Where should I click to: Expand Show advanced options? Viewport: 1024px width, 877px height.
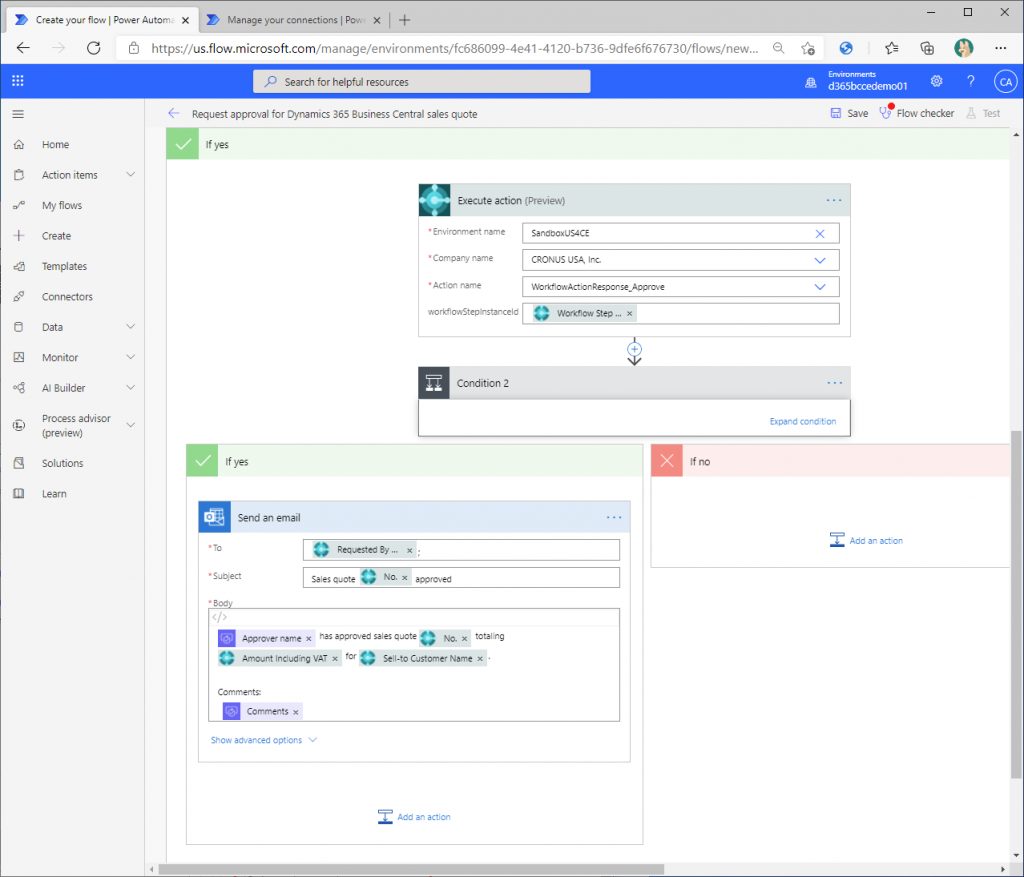(263, 740)
